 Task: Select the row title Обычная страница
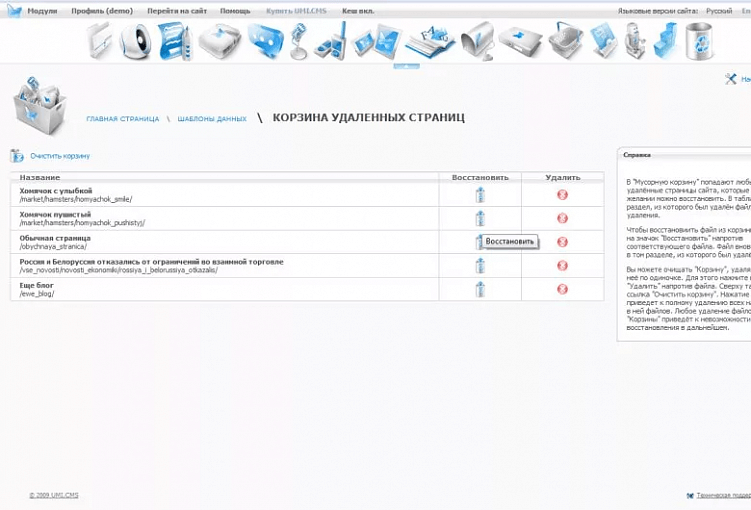(x=55, y=238)
